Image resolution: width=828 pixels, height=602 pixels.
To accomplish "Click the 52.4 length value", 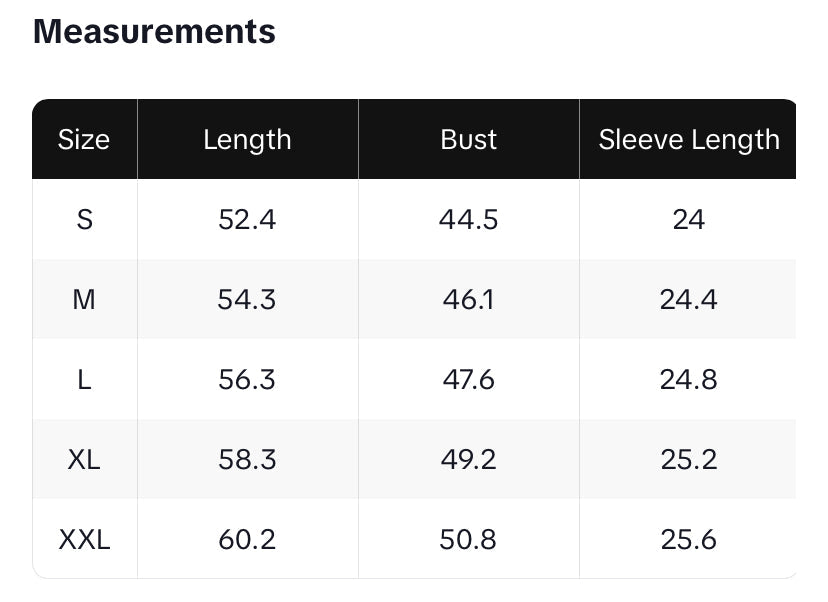I will coord(247,219).
